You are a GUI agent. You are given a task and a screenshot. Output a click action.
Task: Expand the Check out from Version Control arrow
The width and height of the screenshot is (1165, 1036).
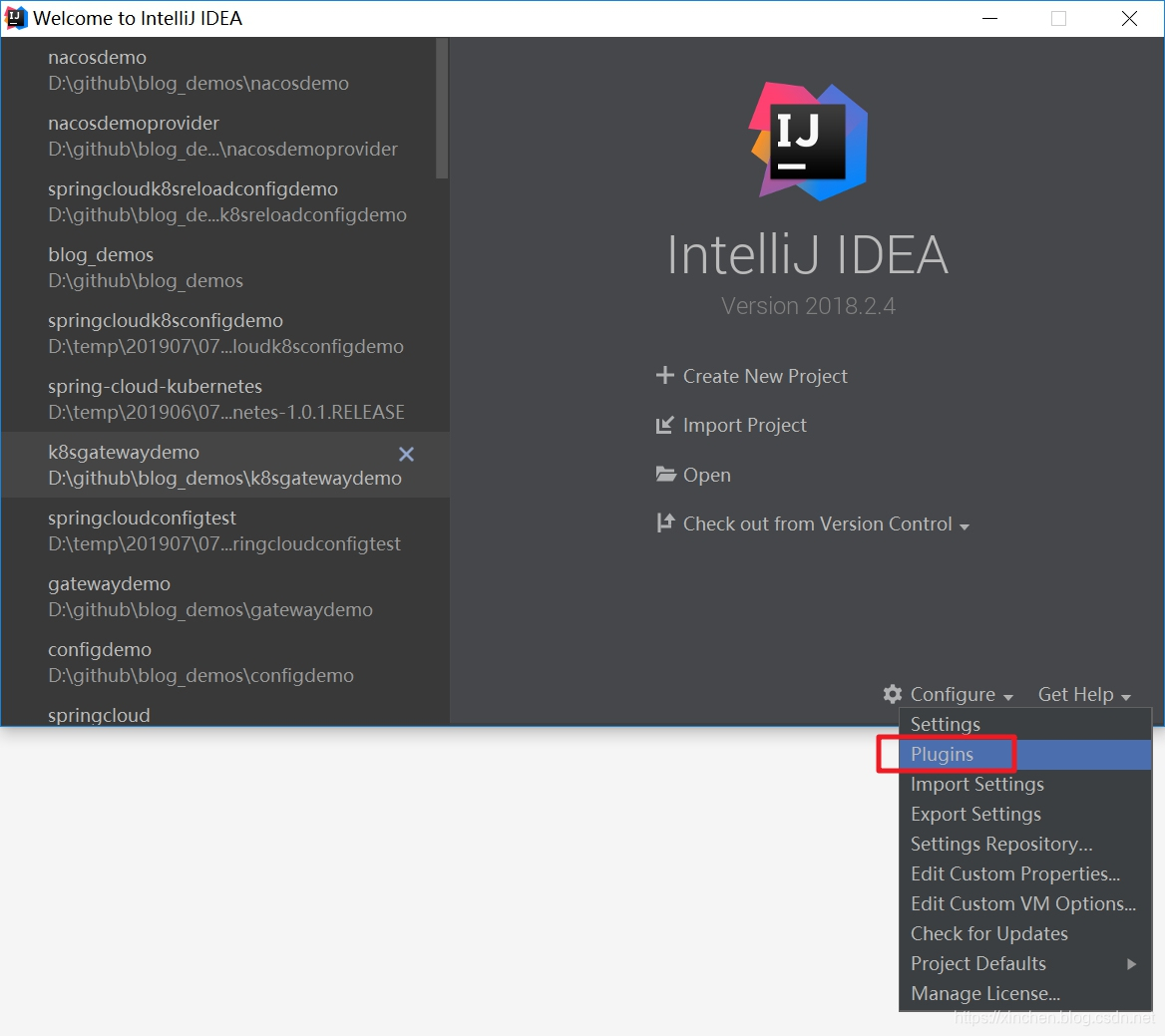coord(965,526)
